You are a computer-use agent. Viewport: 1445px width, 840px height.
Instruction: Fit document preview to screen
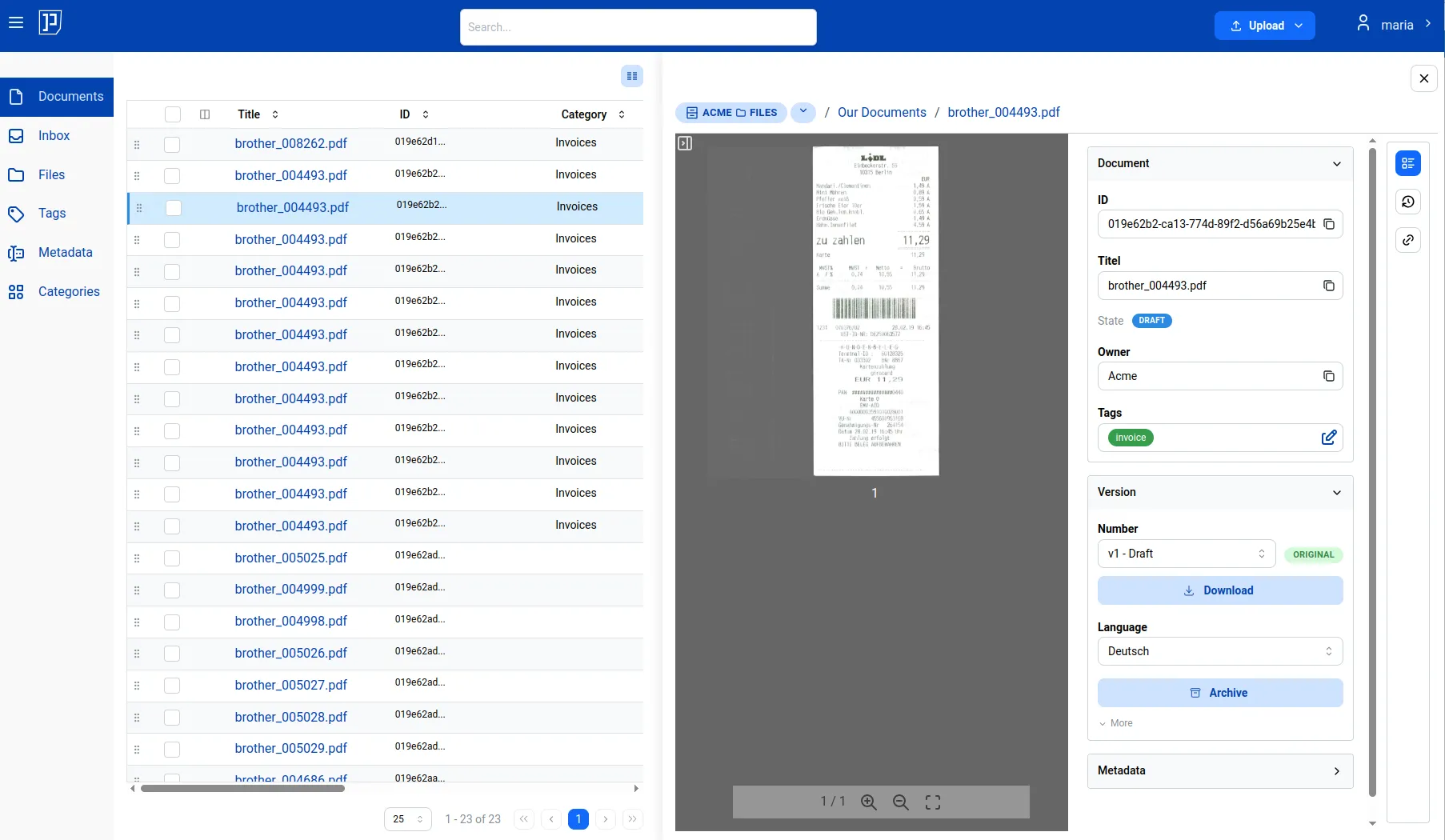click(x=933, y=802)
